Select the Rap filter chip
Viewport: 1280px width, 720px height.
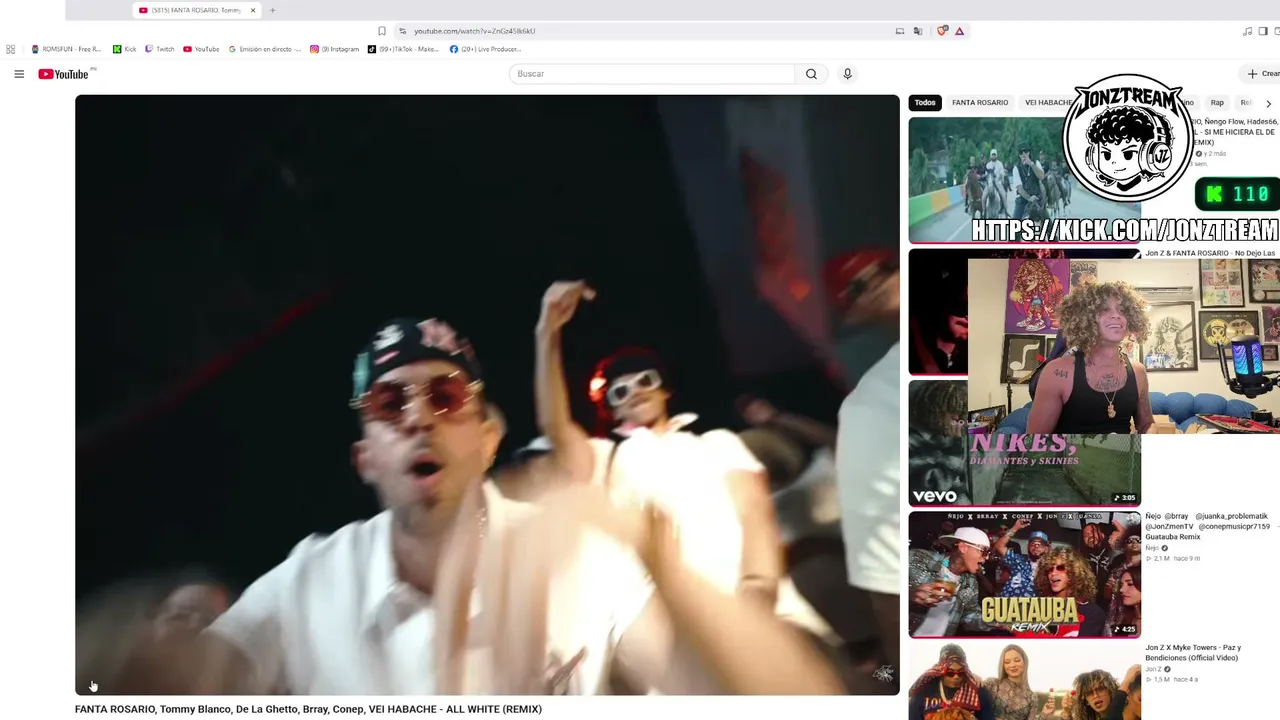point(1217,103)
